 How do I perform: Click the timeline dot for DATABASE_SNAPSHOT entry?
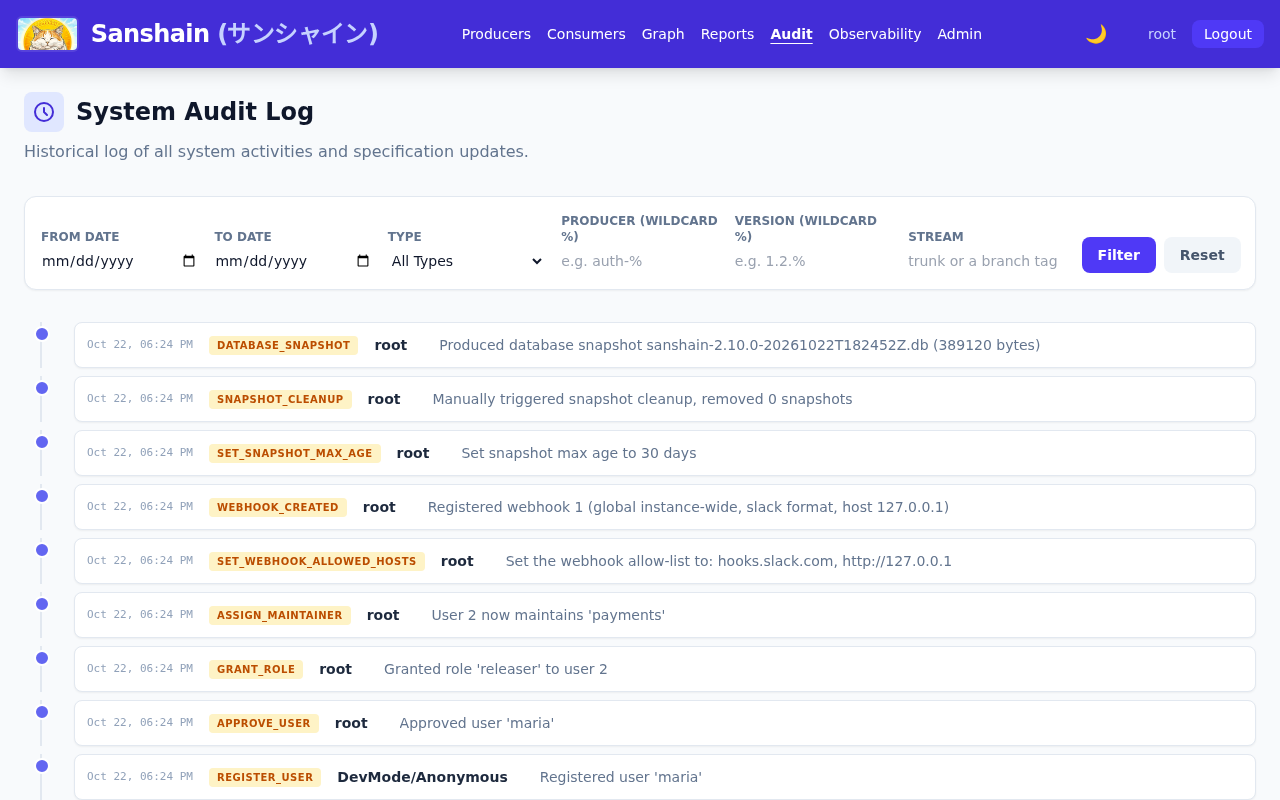pyautogui.click(x=42, y=334)
